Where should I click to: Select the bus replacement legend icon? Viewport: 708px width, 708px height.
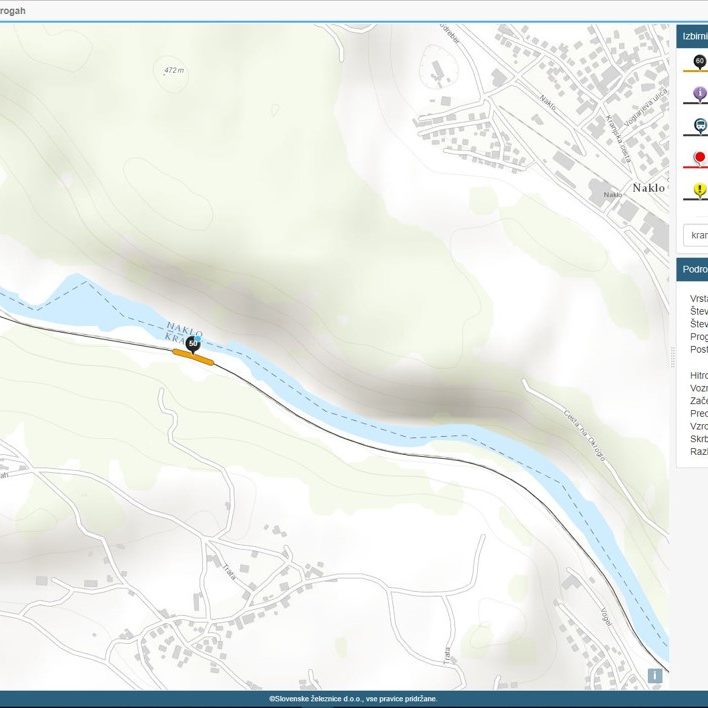pos(699,126)
